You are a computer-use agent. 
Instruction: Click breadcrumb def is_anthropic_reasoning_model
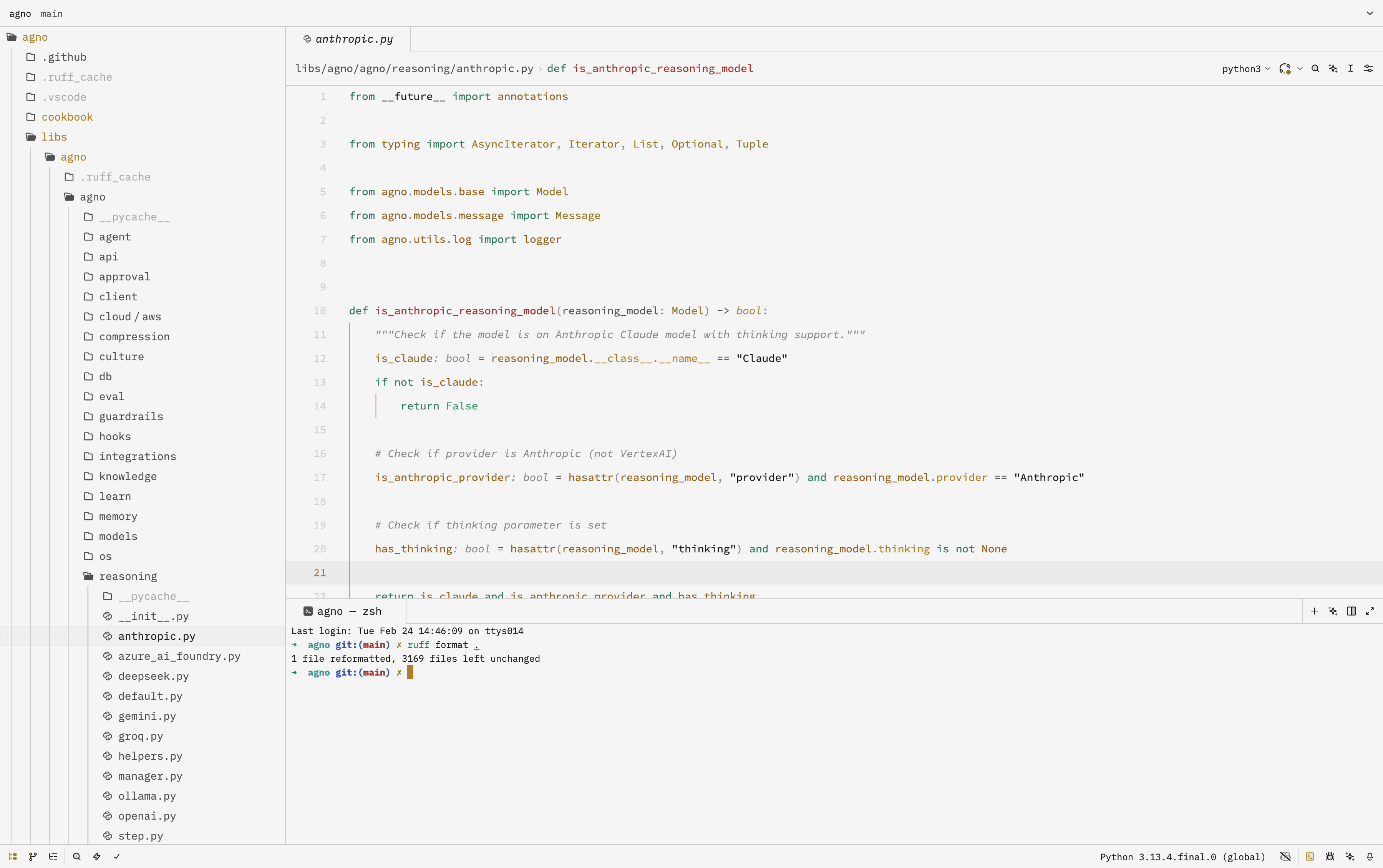[x=650, y=68]
